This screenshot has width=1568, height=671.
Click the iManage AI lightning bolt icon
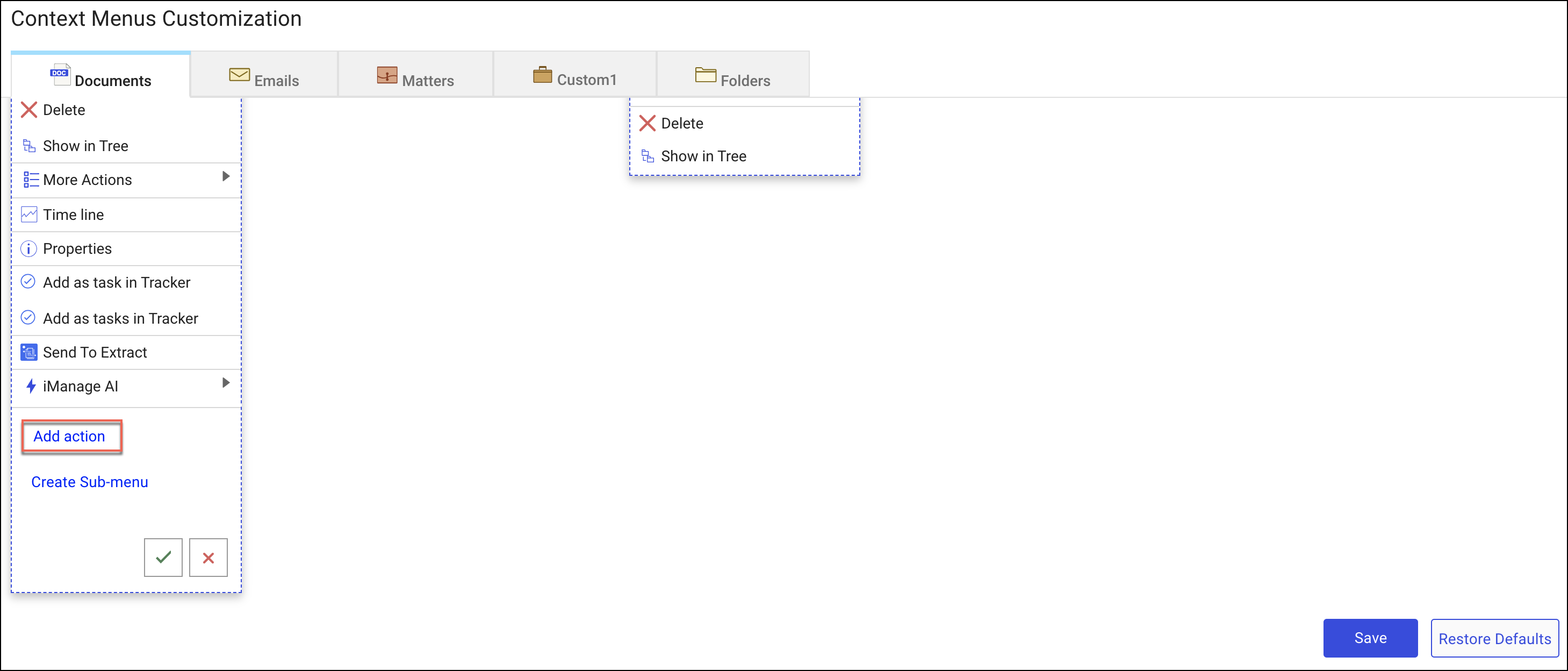tap(31, 386)
